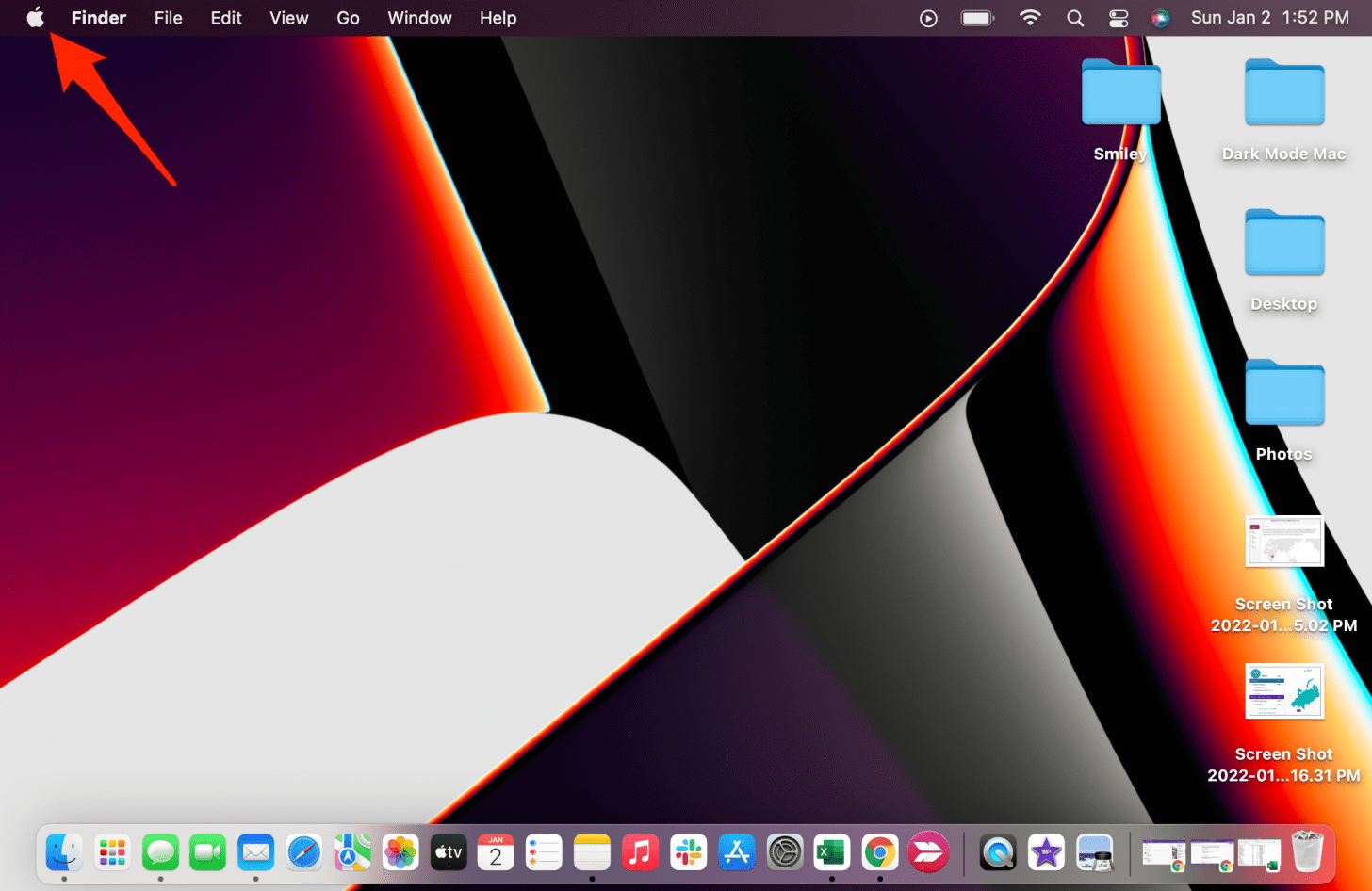Open the Edit menu
1372x891 pixels.
coord(226,18)
